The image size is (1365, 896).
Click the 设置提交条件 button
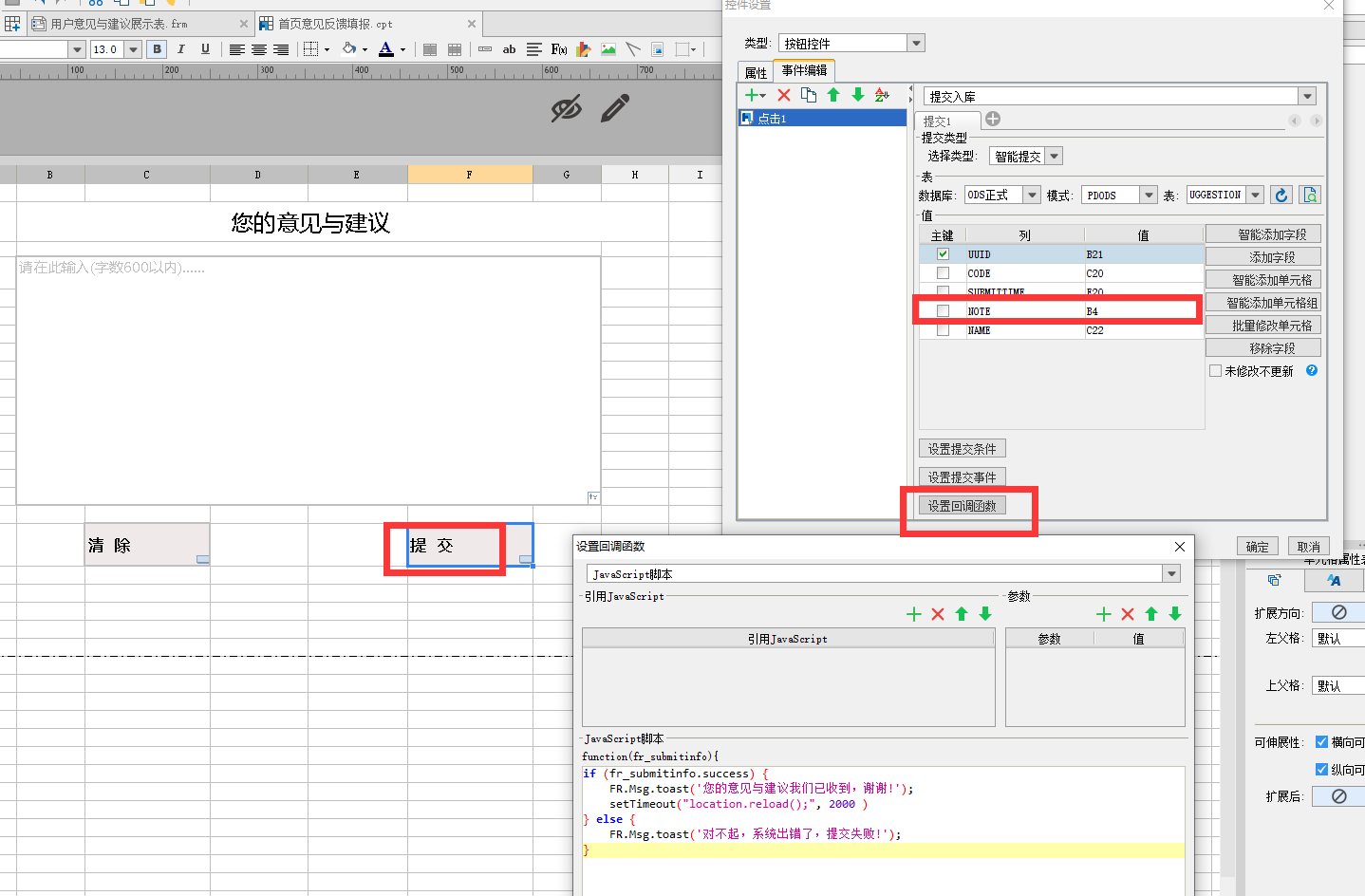963,448
